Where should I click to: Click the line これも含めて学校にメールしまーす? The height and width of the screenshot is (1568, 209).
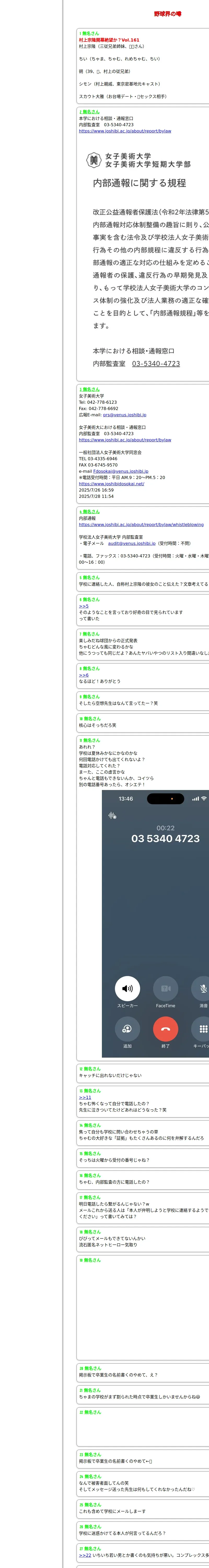click(x=112, y=1511)
